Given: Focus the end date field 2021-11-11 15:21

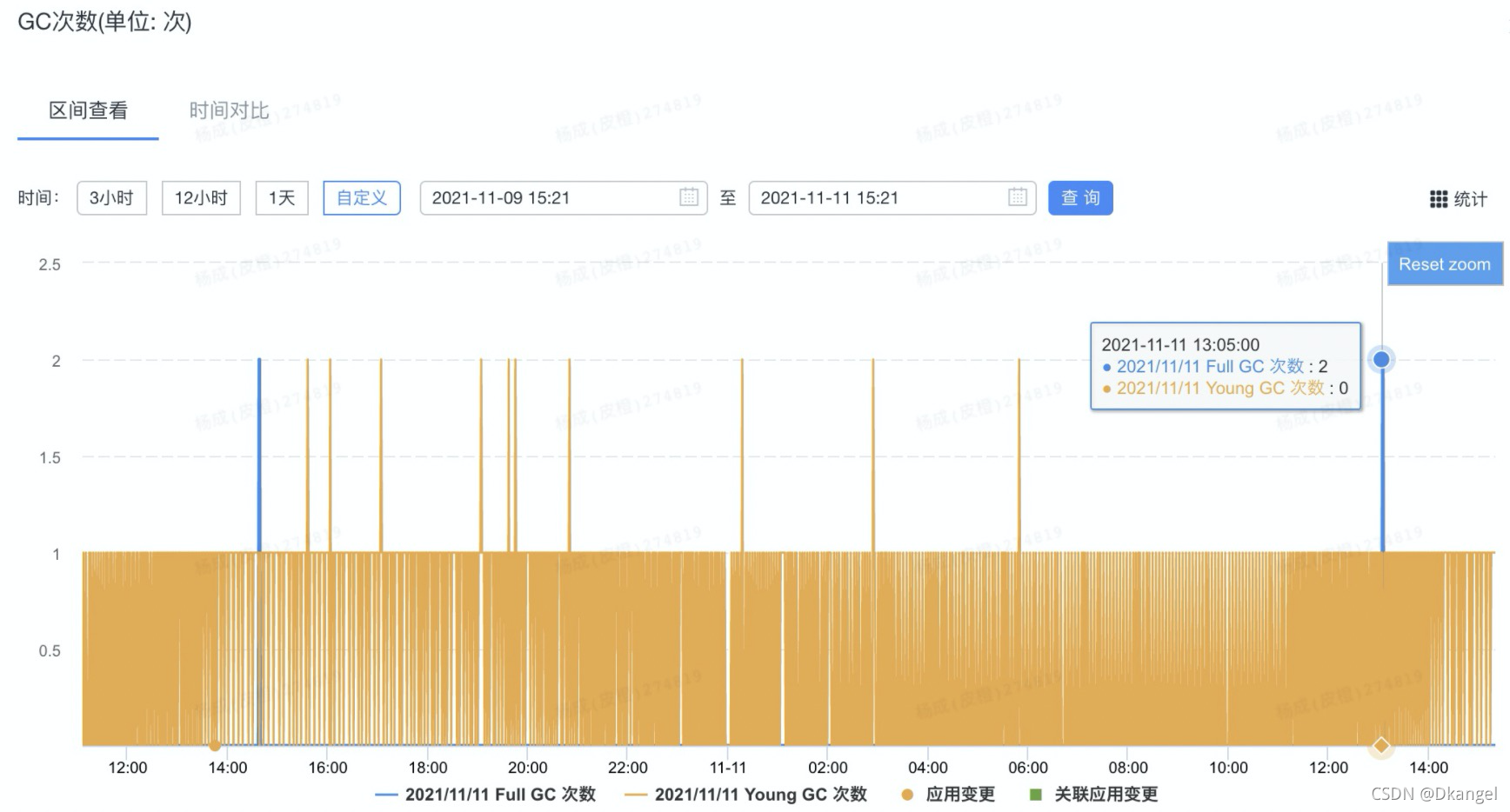Looking at the screenshot, I should coord(892,198).
